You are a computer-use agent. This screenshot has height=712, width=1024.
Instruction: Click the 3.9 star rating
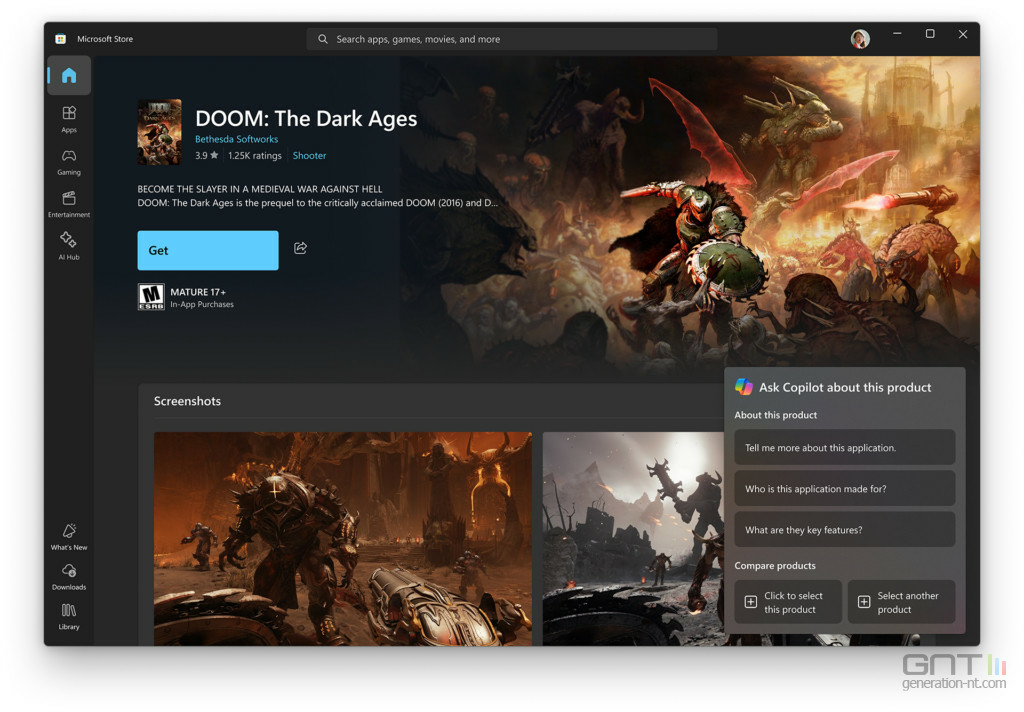tap(206, 155)
